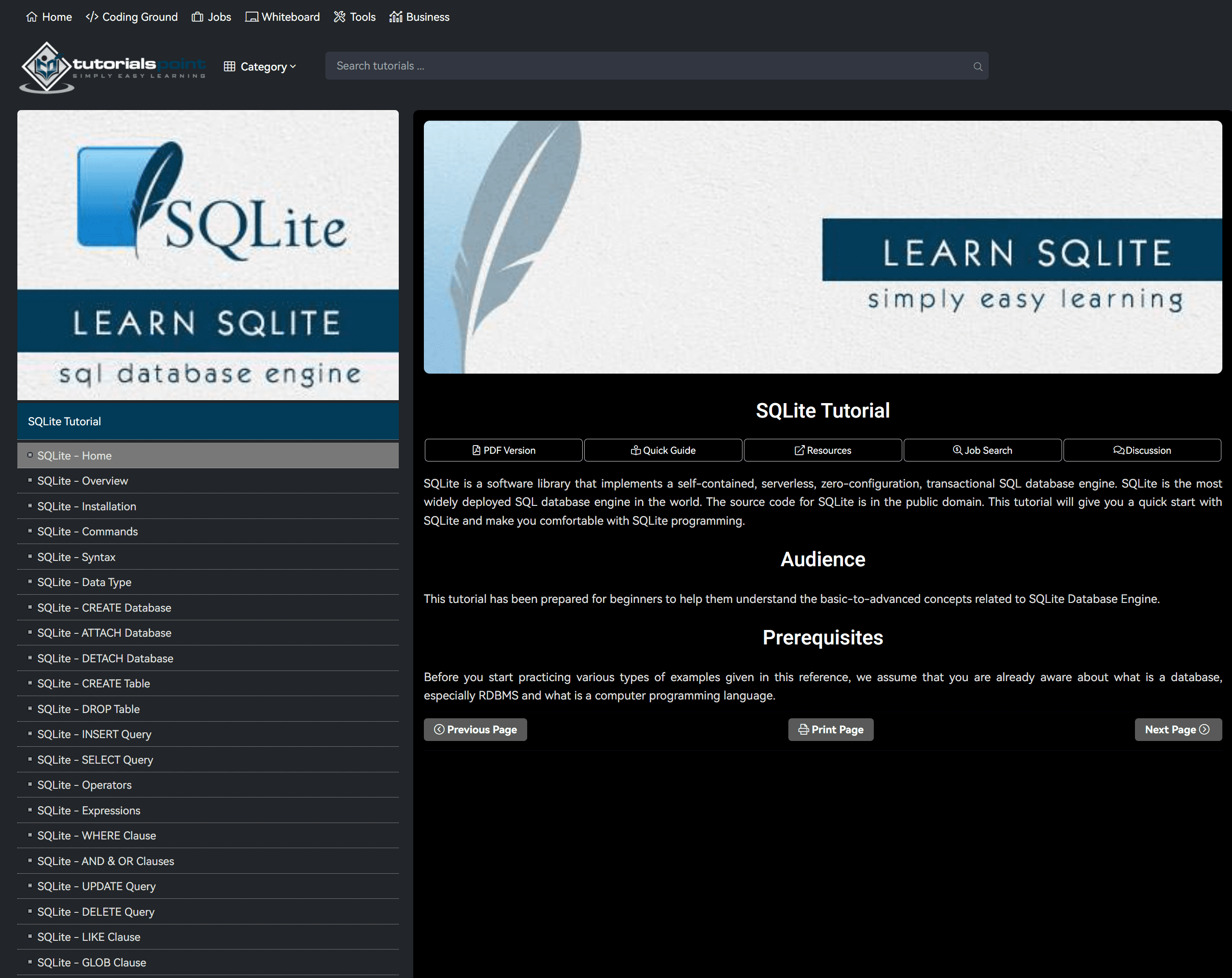This screenshot has width=1232, height=978.
Task: Open the Discussion button
Action: 1142,450
